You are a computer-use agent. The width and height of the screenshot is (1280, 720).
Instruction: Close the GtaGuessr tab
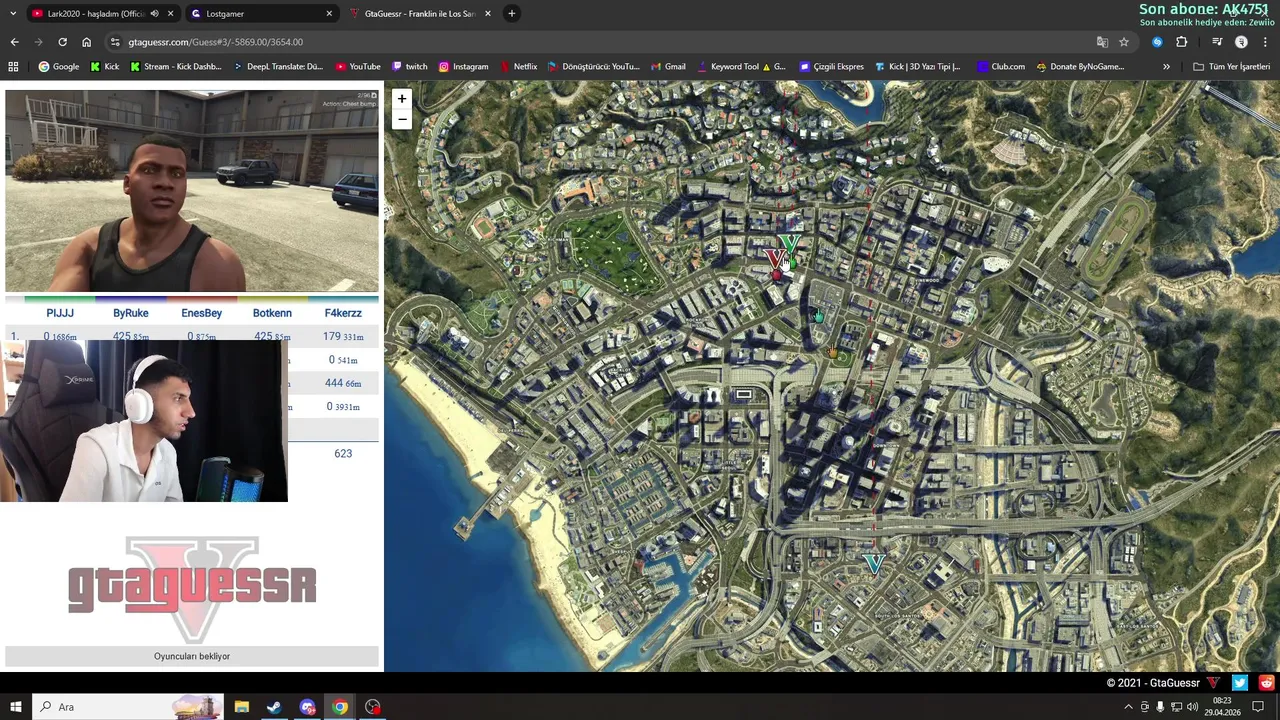click(x=488, y=14)
